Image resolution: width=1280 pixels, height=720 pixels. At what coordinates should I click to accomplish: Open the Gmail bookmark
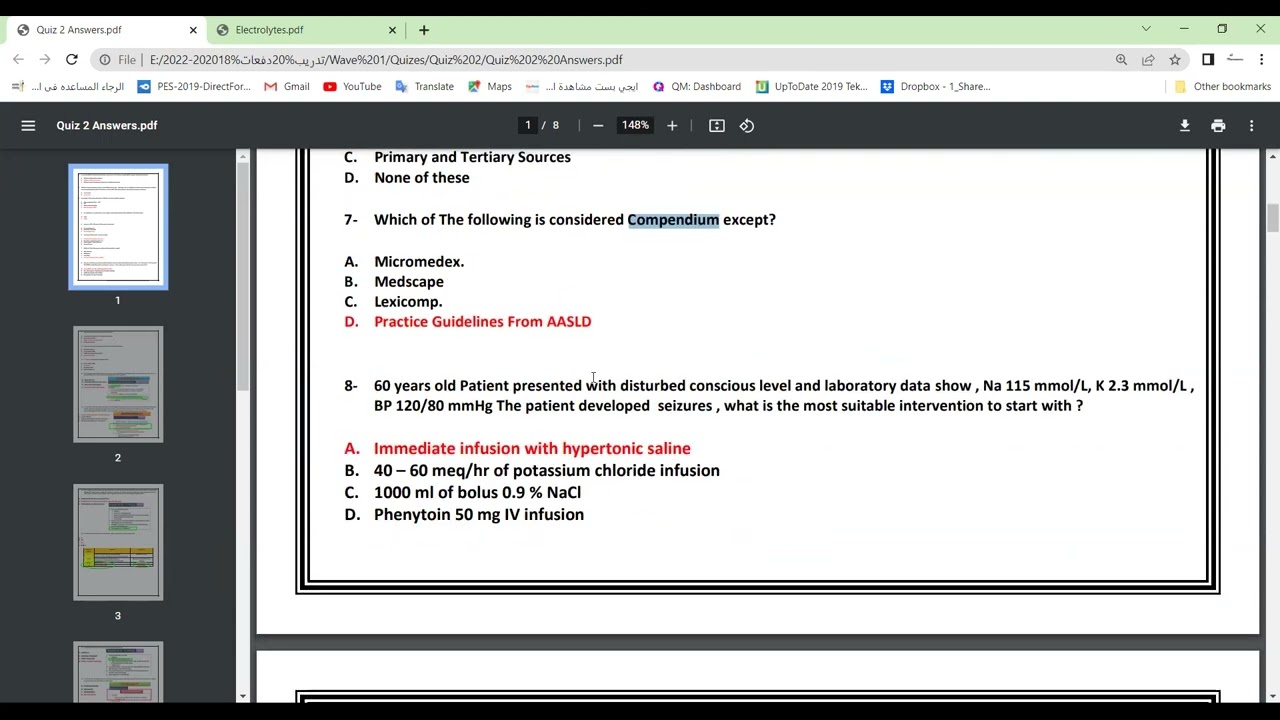[287, 87]
